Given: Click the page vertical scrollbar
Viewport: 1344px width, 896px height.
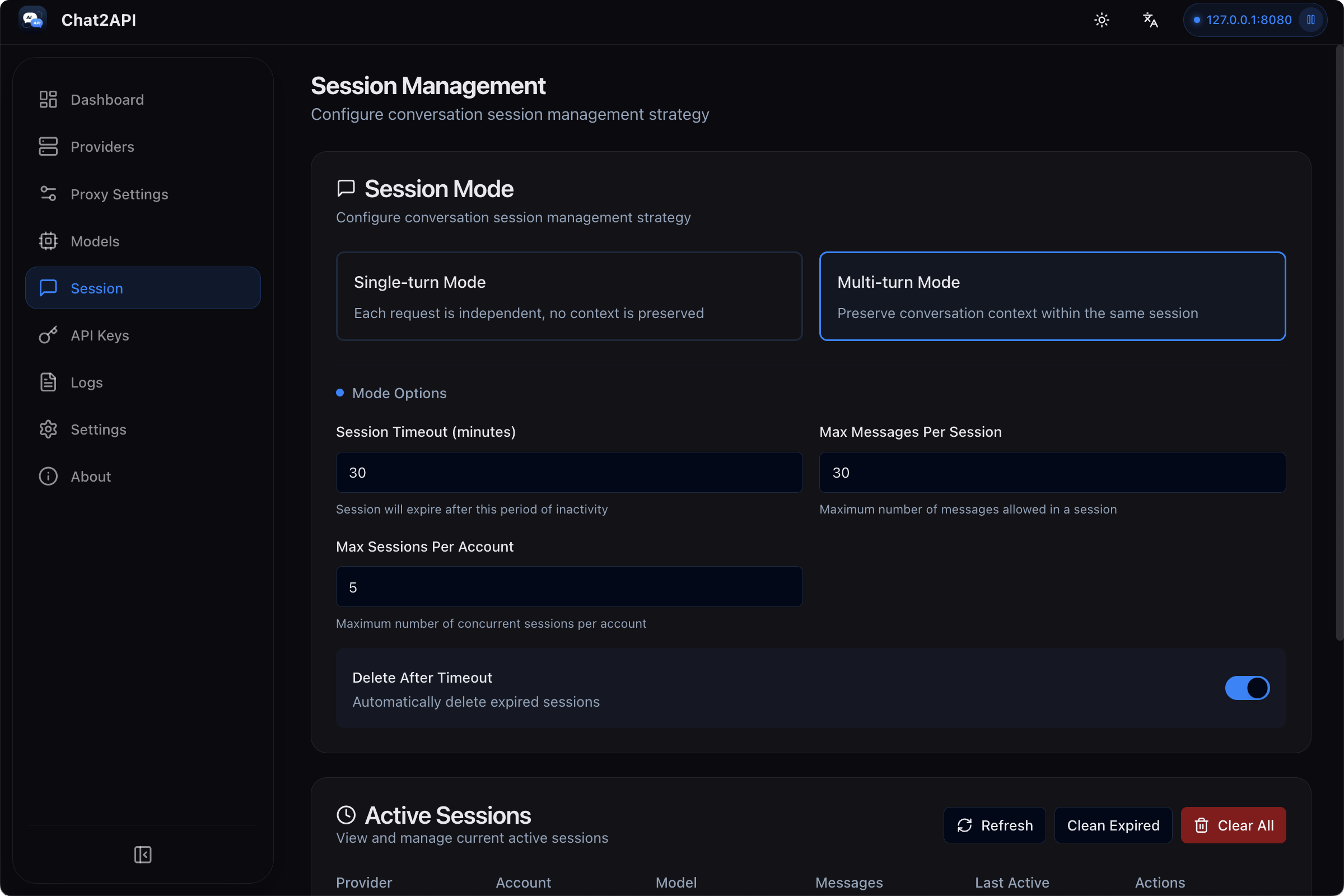Looking at the screenshot, I should point(1339,343).
